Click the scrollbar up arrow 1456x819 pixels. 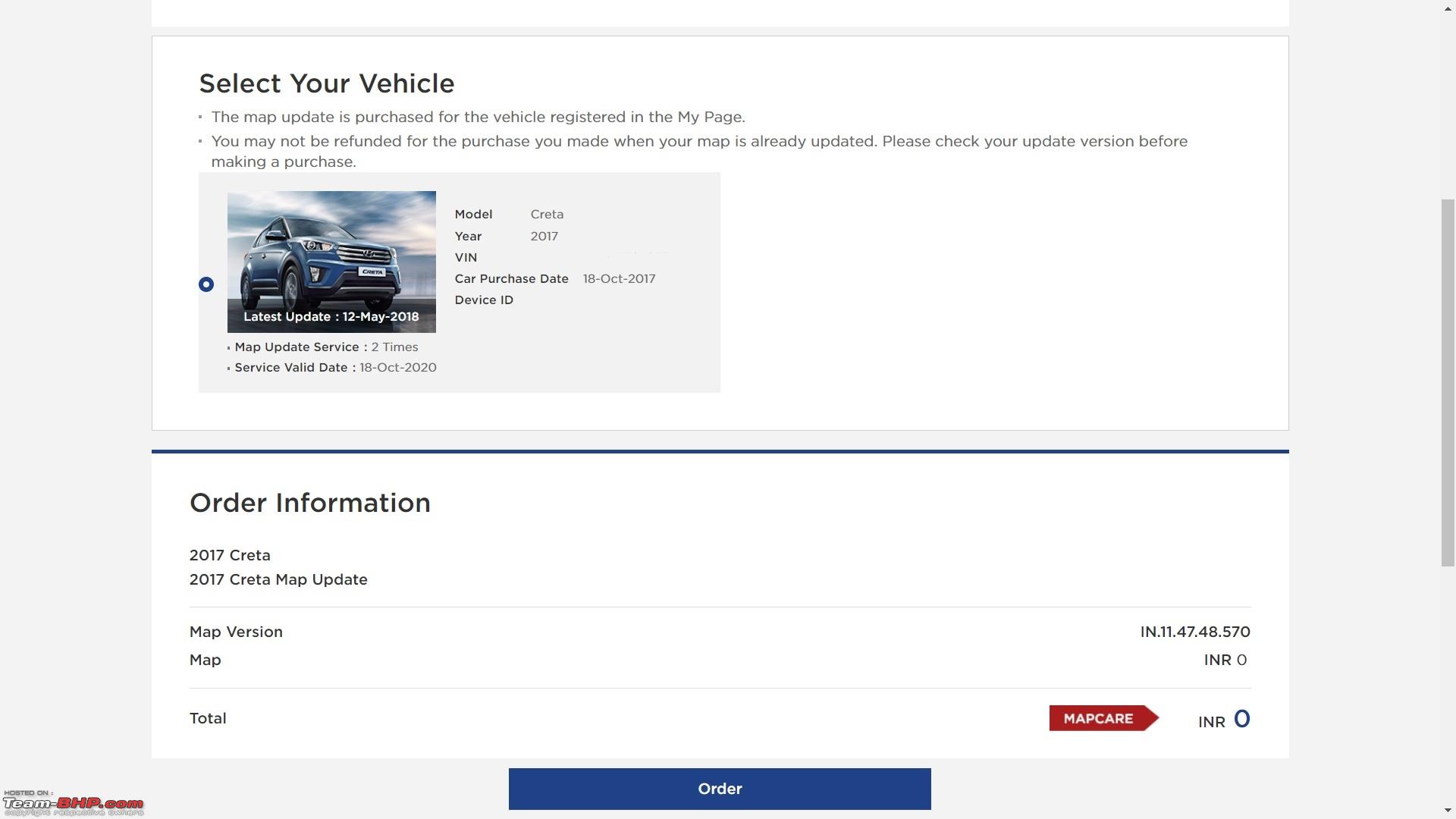click(x=1448, y=8)
